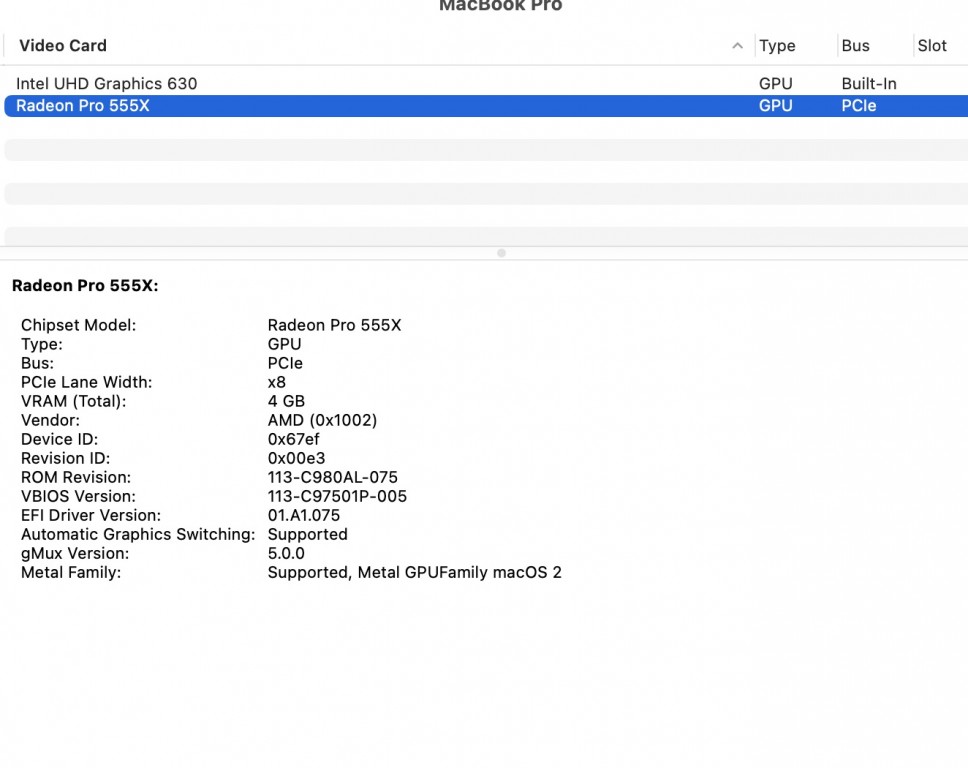Click the Built-In bus cell
Image resolution: width=968 pixels, height=768 pixels.
[869, 83]
